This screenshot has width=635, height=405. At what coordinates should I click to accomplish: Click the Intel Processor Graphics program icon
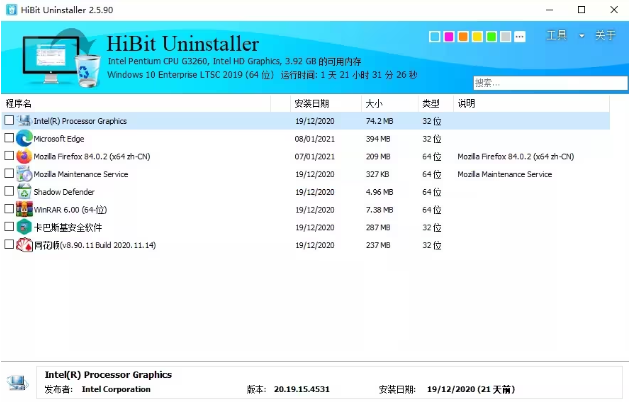click(24, 121)
